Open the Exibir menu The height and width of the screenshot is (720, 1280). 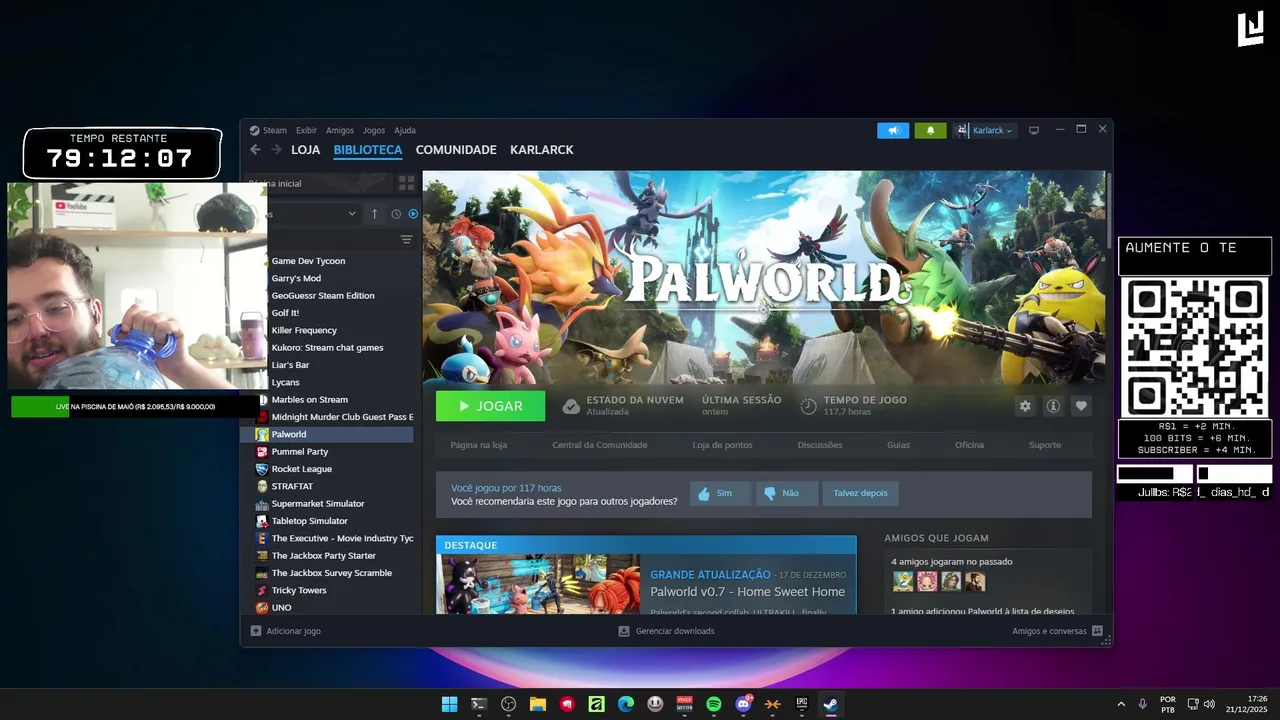click(x=306, y=130)
